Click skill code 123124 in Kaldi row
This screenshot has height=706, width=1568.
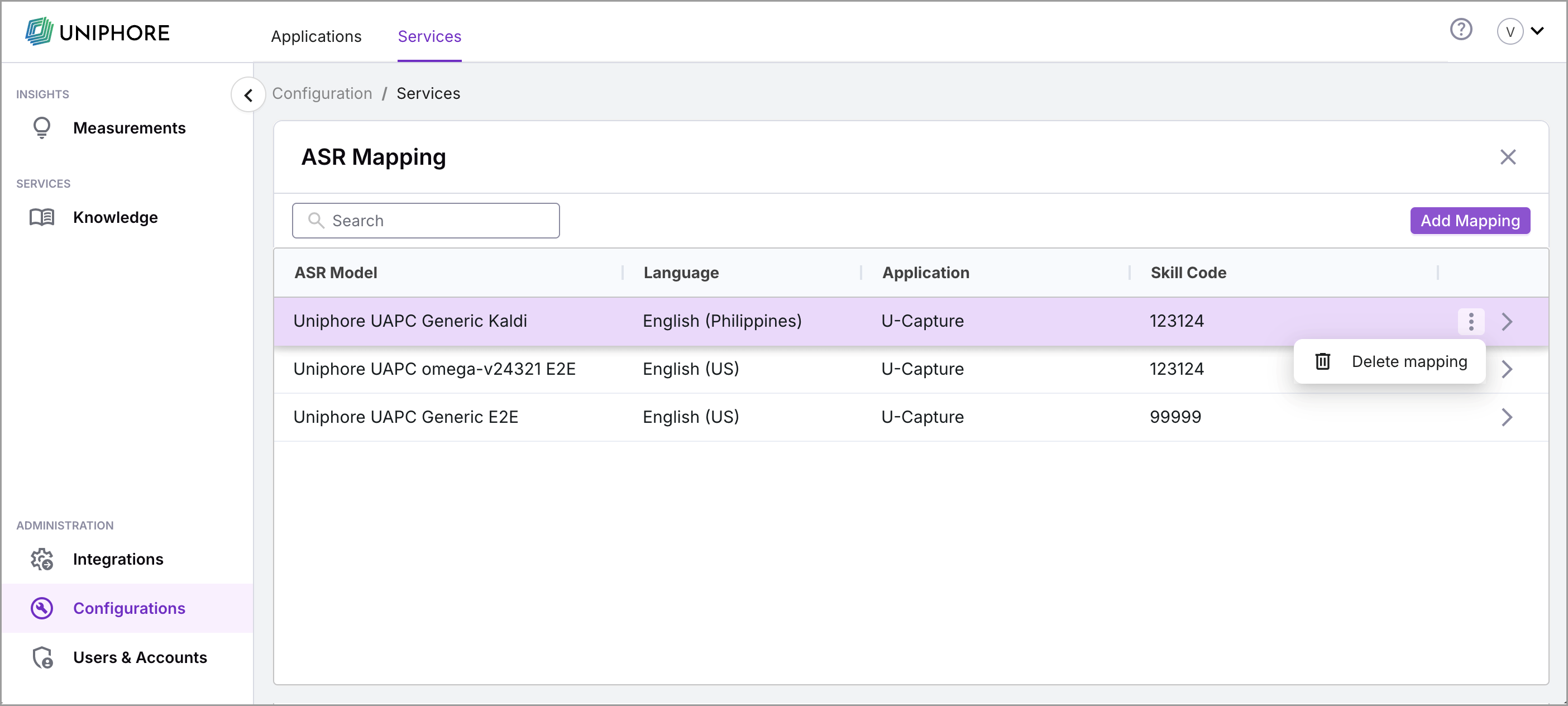1177,321
